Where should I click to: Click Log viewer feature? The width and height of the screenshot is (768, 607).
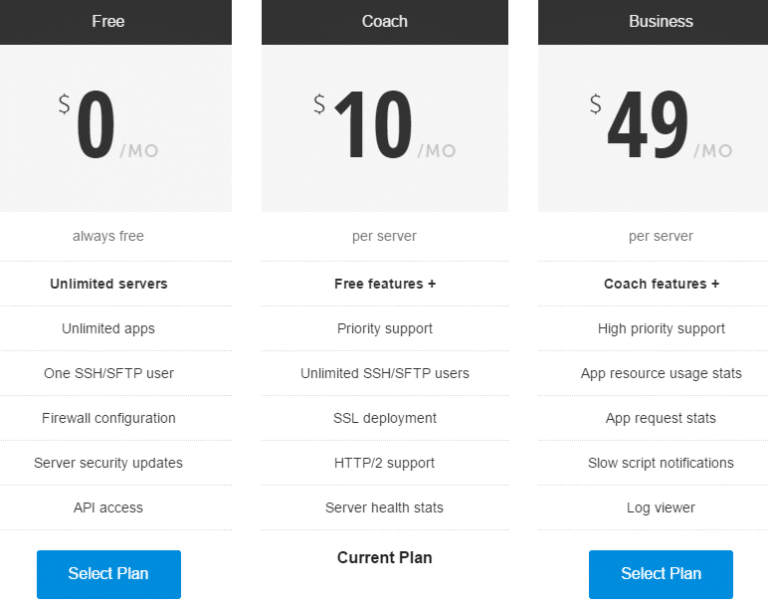661,508
